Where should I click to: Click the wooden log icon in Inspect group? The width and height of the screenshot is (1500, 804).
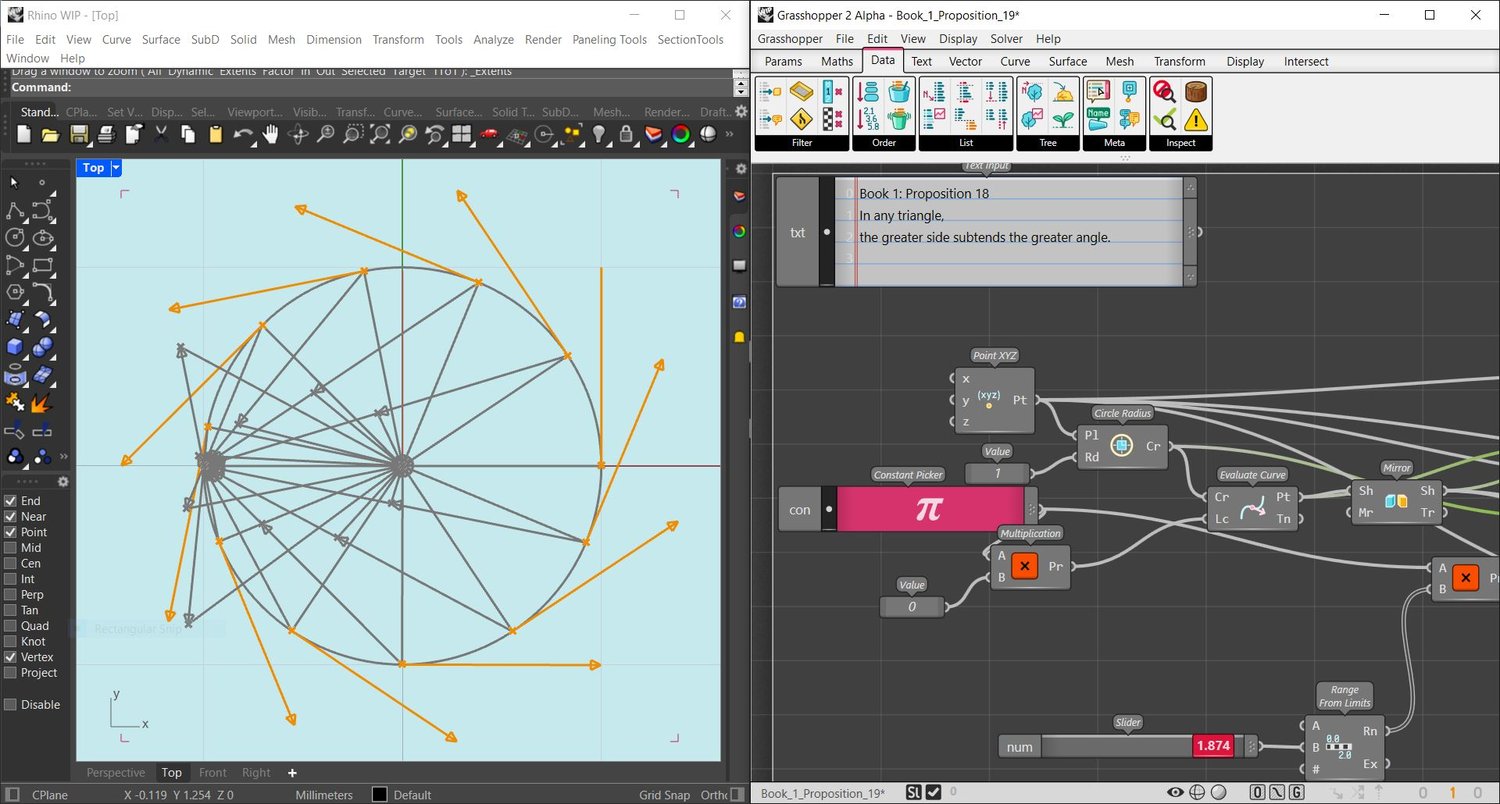tap(1196, 93)
